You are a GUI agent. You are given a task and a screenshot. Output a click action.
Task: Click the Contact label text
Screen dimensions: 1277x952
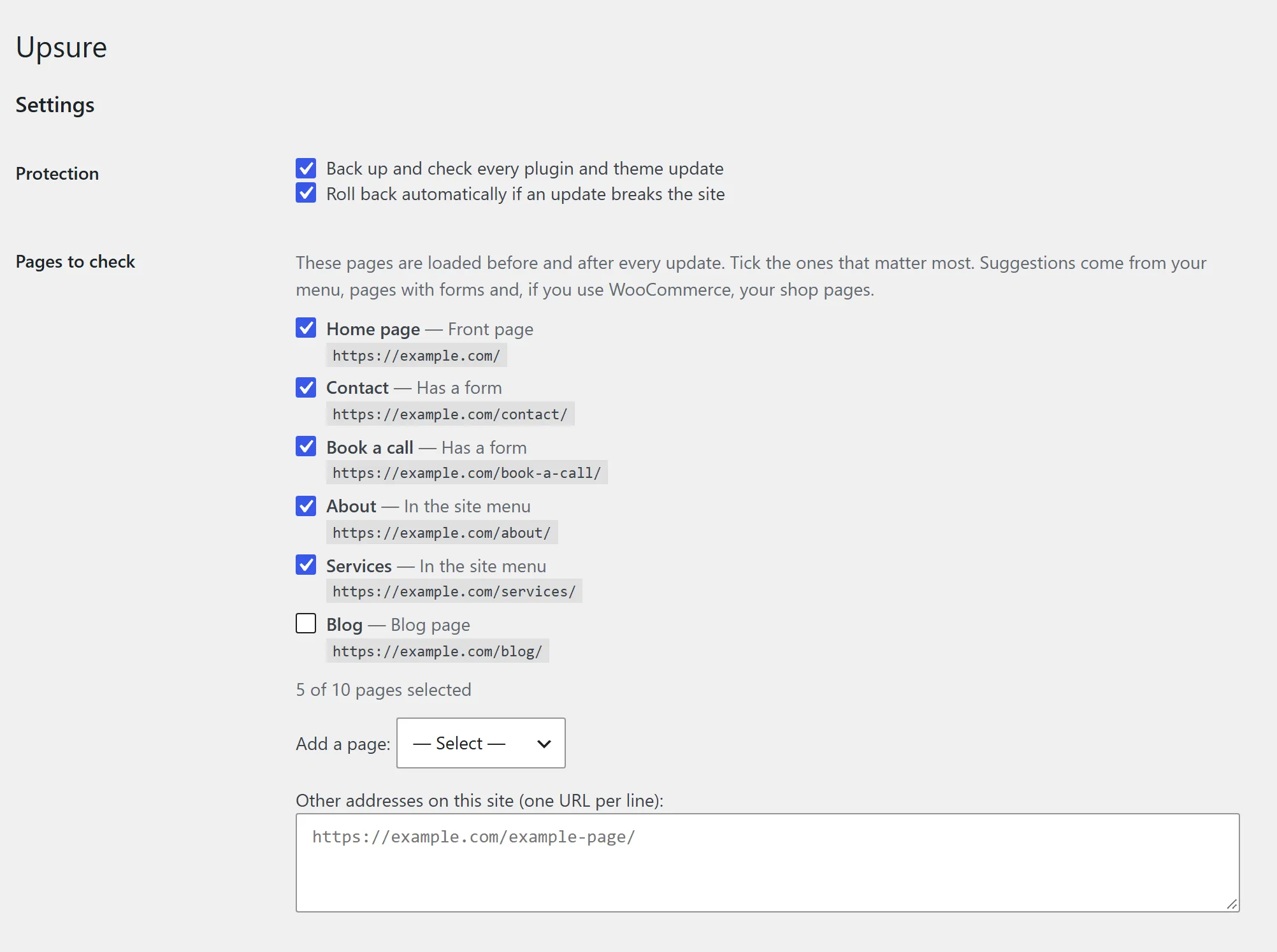pyautogui.click(x=357, y=387)
